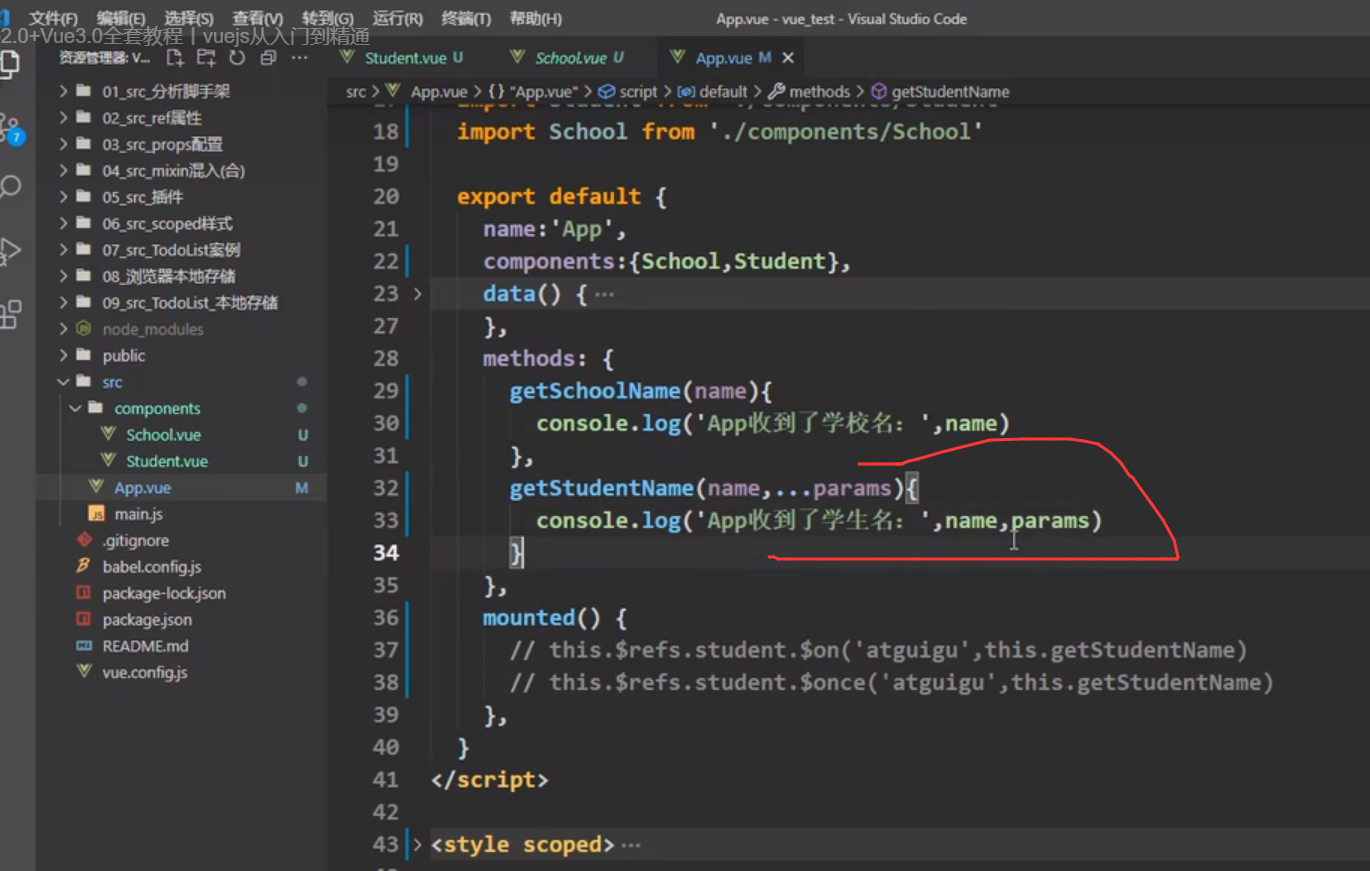
Task: Close the App.vue editor tab
Action: [788, 58]
